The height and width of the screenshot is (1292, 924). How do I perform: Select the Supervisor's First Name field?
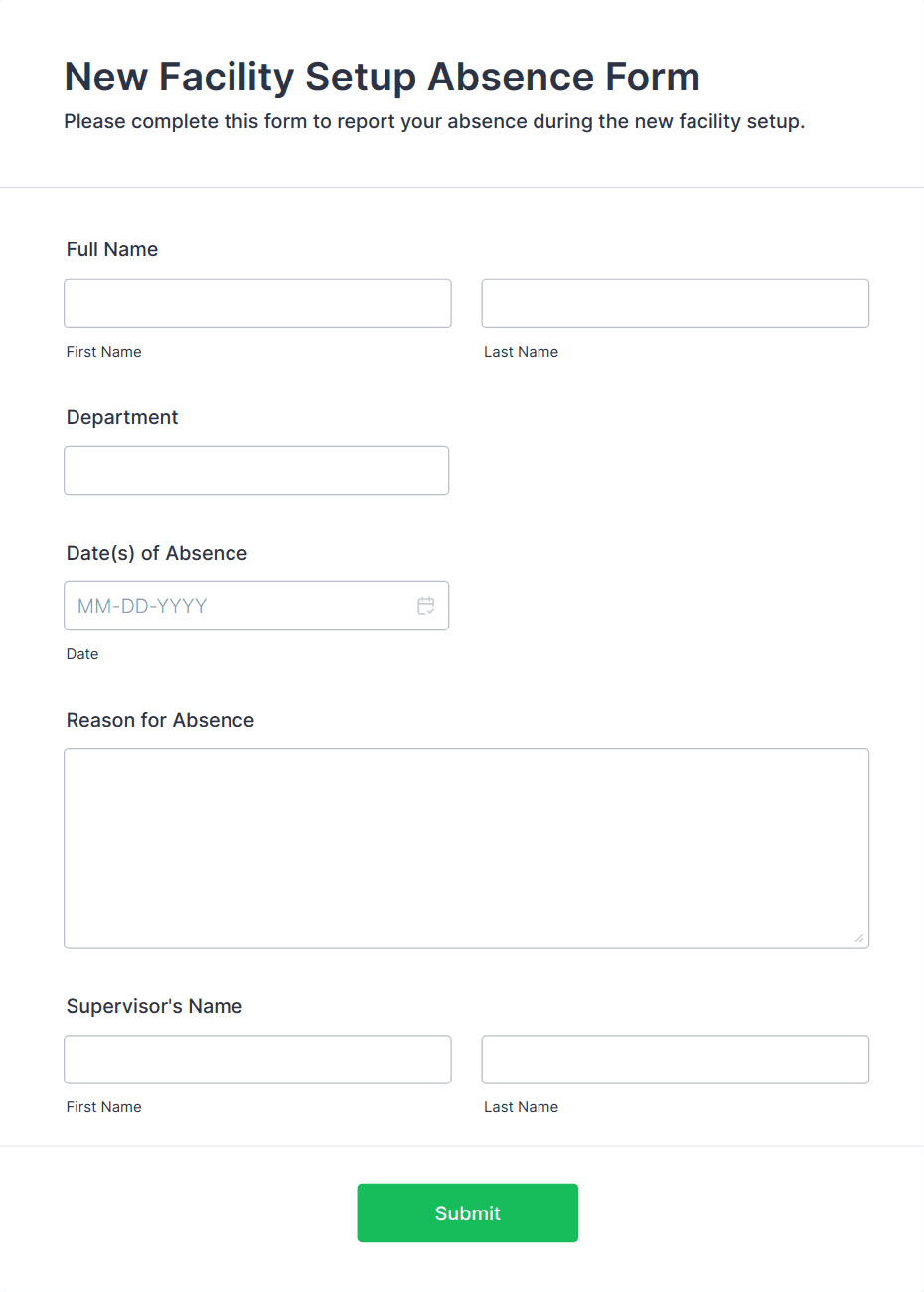pyautogui.click(x=257, y=1059)
